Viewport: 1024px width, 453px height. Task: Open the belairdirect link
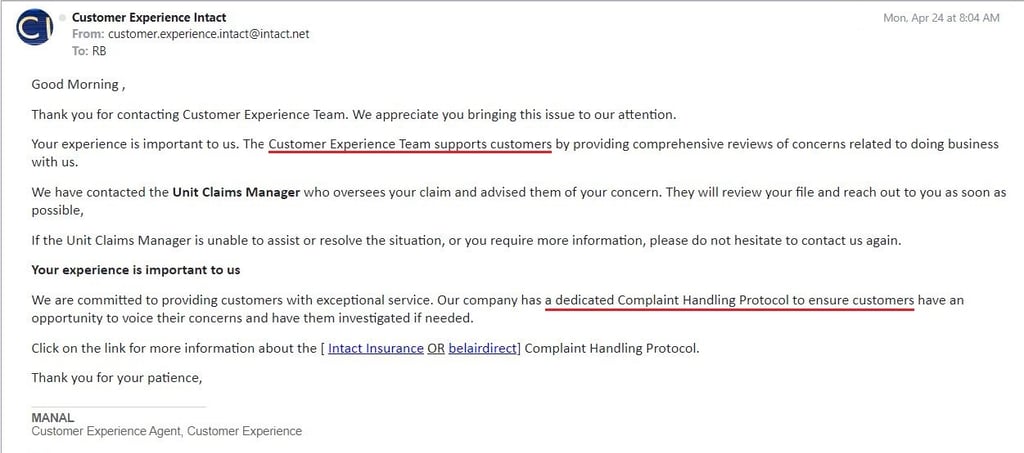pos(483,349)
